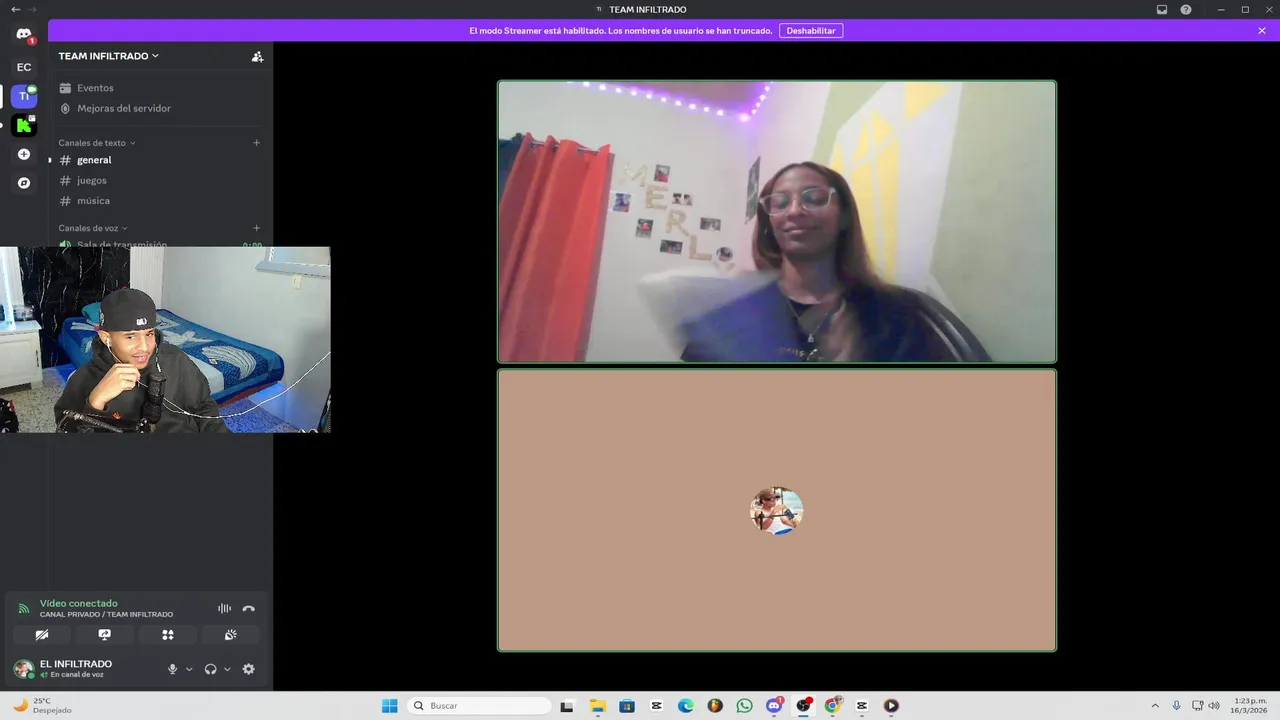1280x720 pixels.
Task: Open Google Chrome from the taskbar
Action: coord(832,706)
